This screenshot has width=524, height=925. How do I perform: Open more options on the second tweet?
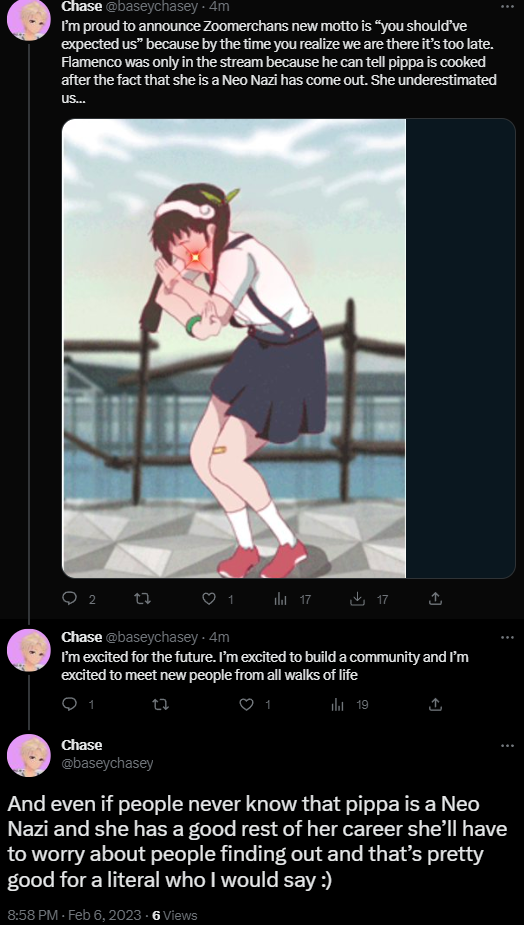click(x=507, y=638)
